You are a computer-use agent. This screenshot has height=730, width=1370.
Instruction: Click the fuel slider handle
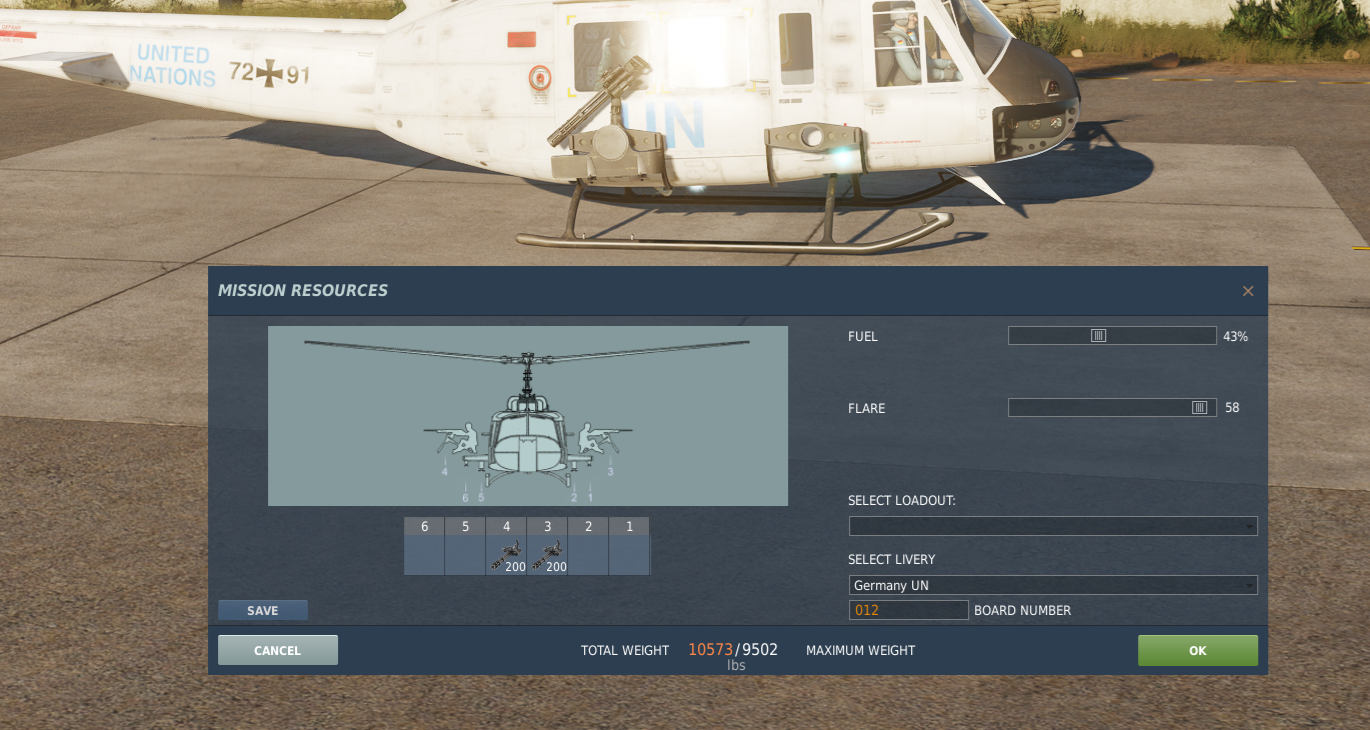pos(1098,336)
